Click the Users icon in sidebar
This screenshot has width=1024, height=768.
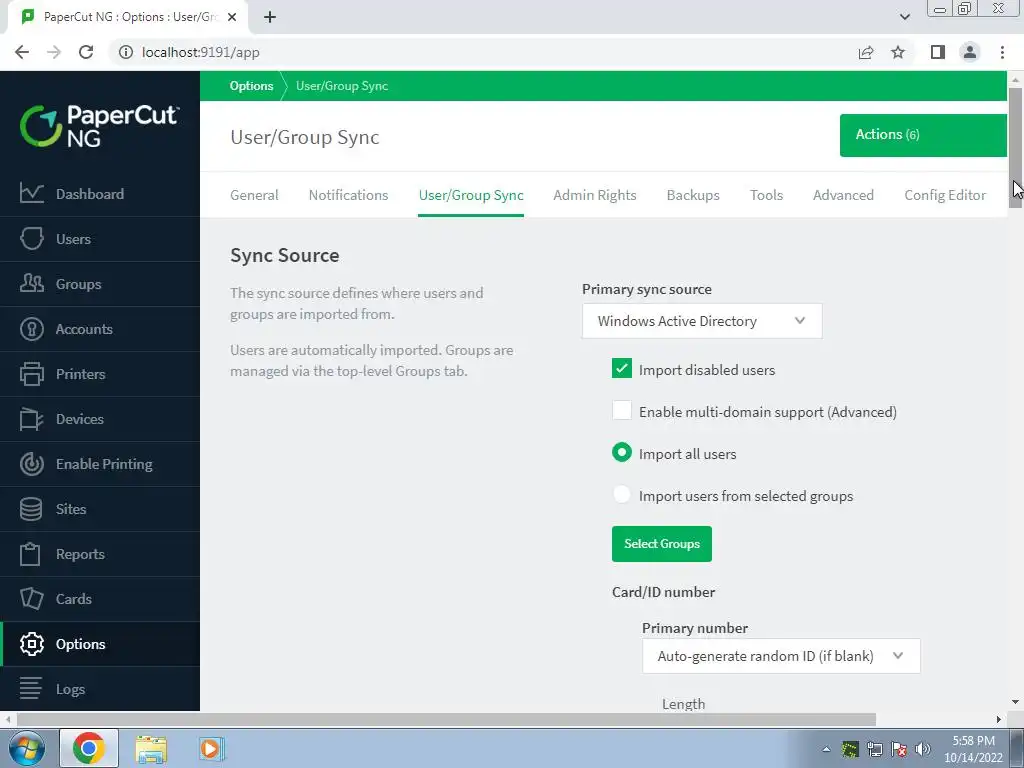pos(31,238)
